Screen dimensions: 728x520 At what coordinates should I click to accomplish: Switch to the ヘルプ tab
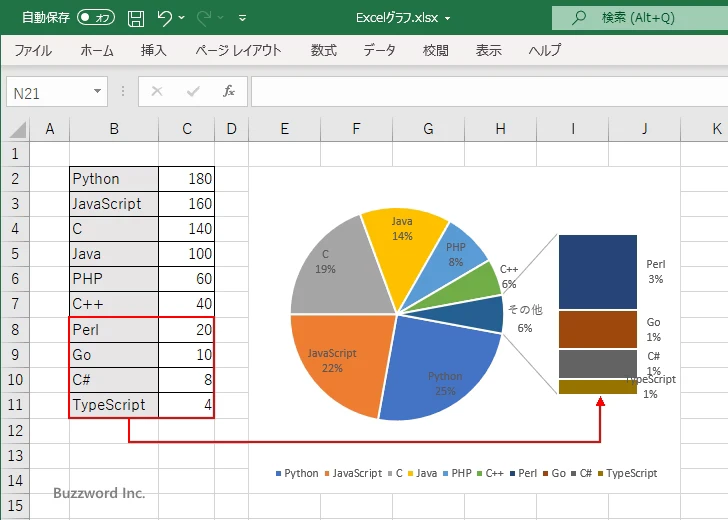click(x=545, y=50)
